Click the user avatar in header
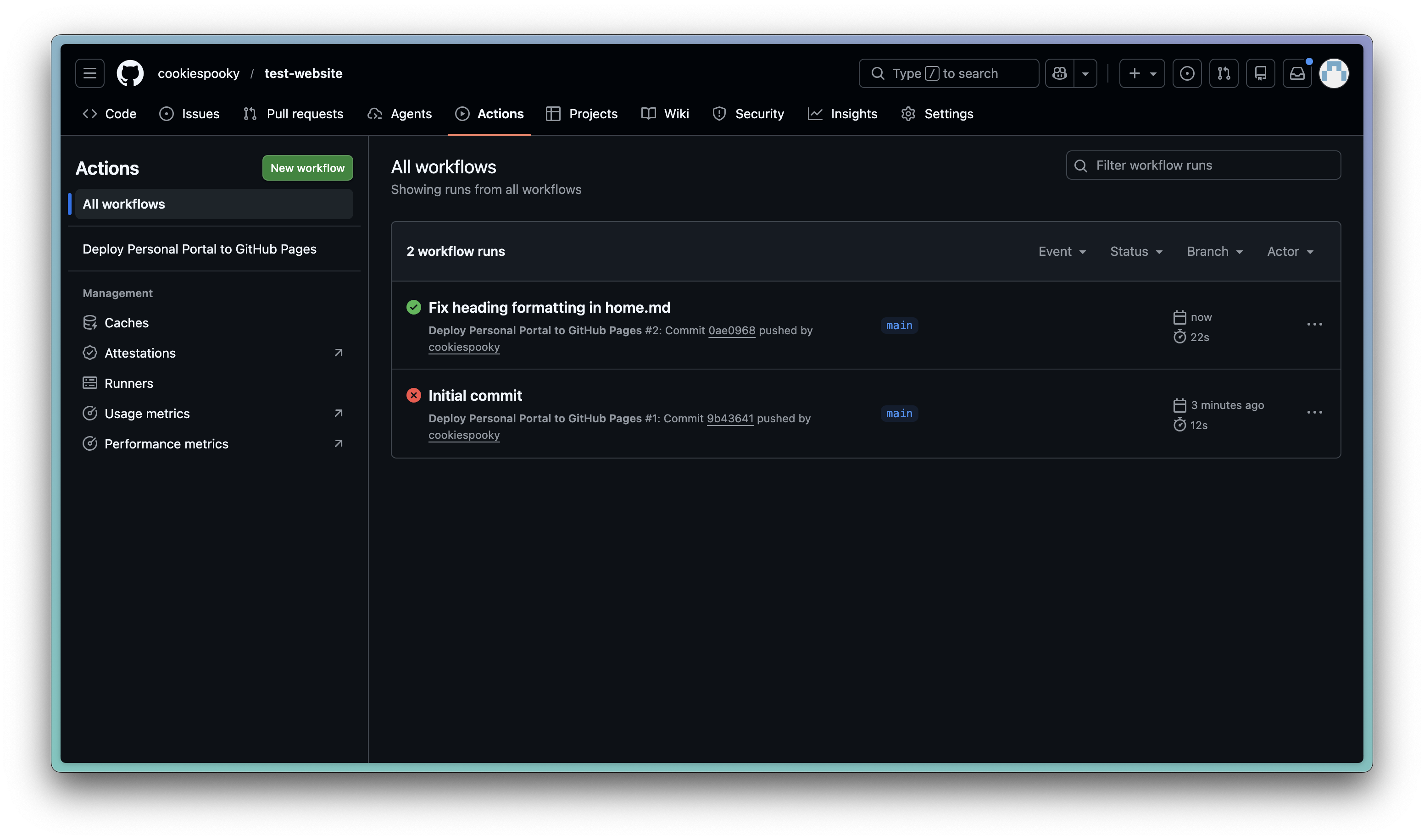 (x=1334, y=73)
